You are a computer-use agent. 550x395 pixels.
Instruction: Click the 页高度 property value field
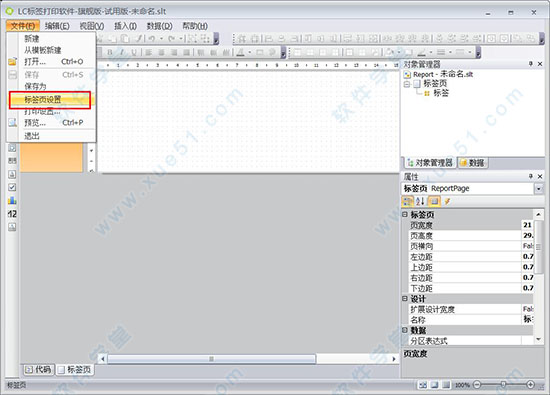(x=528, y=235)
